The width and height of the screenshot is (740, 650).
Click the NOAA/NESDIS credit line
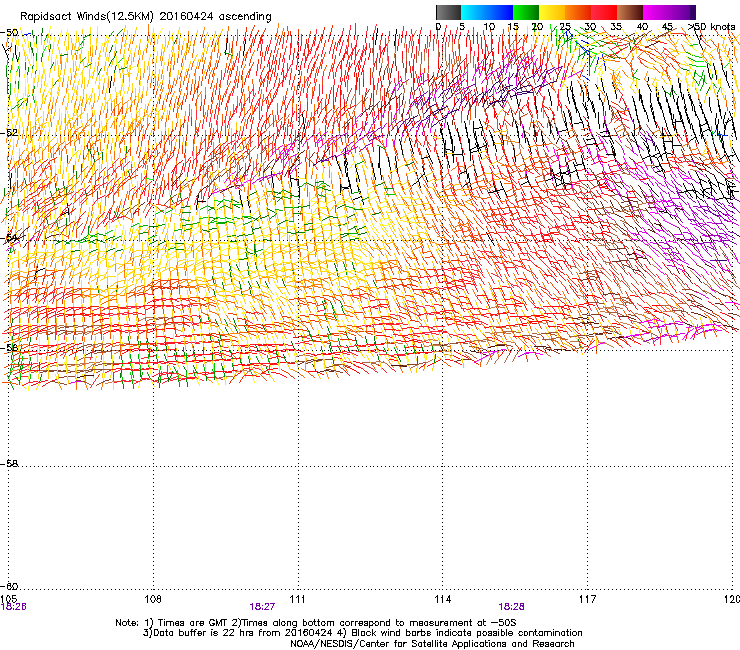click(432, 644)
